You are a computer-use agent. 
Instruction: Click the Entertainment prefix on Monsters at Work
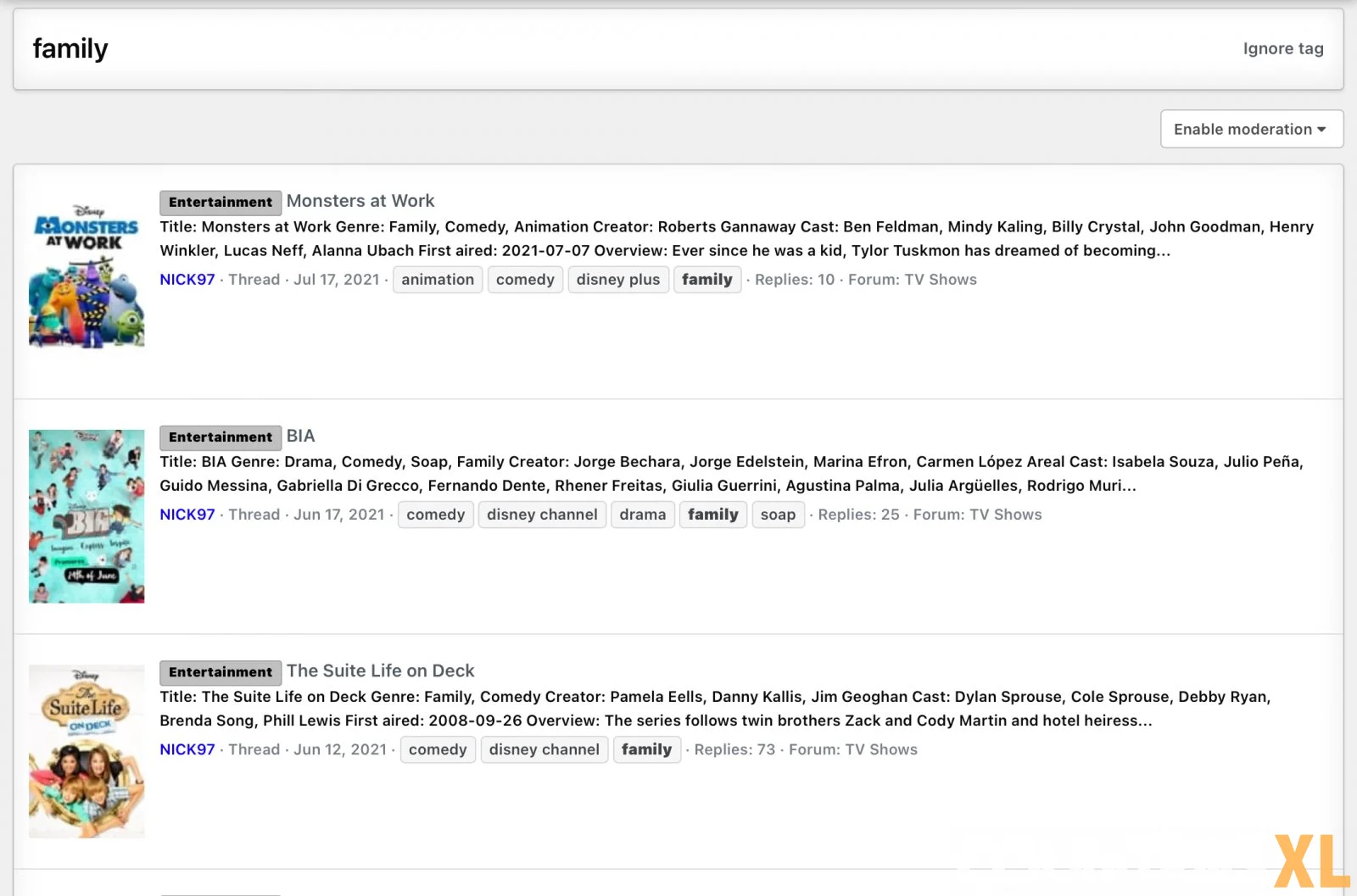tap(221, 202)
